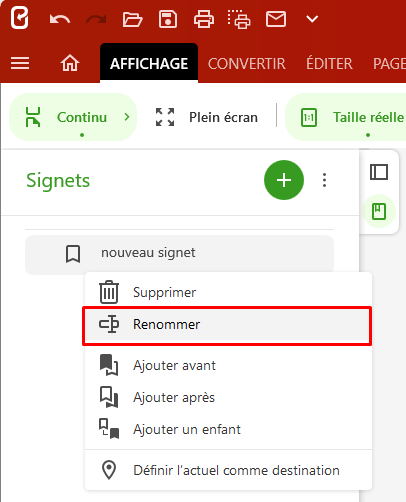
Task: Expand the Continu view options arrow
Action: [x=127, y=117]
